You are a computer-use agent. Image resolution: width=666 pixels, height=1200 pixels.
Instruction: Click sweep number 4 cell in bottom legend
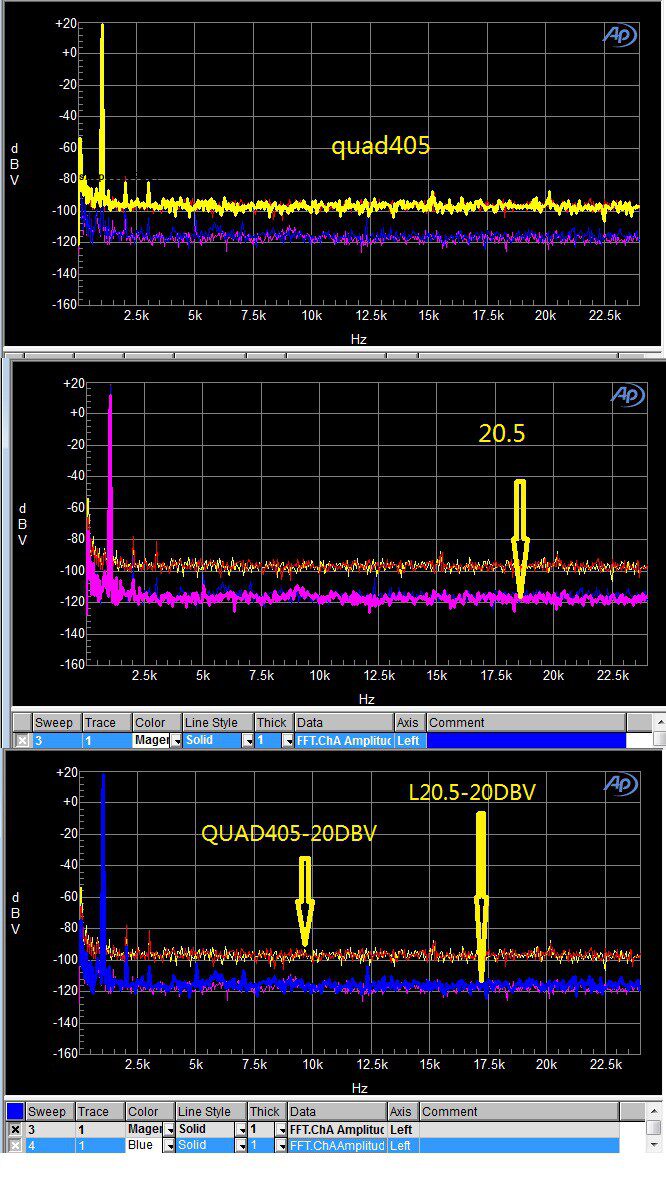click(x=50, y=1144)
